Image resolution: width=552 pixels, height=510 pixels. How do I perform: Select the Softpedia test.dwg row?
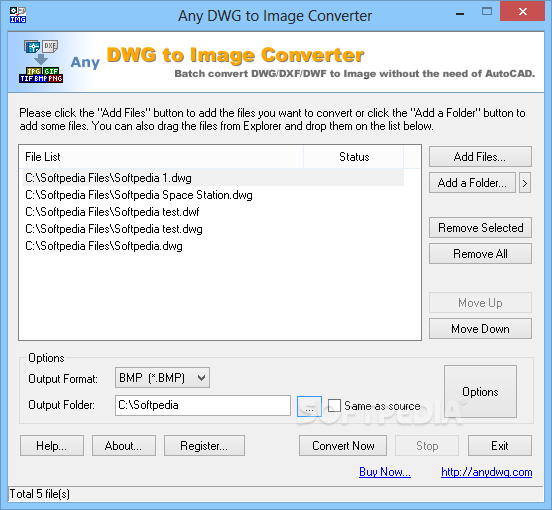tap(213, 229)
